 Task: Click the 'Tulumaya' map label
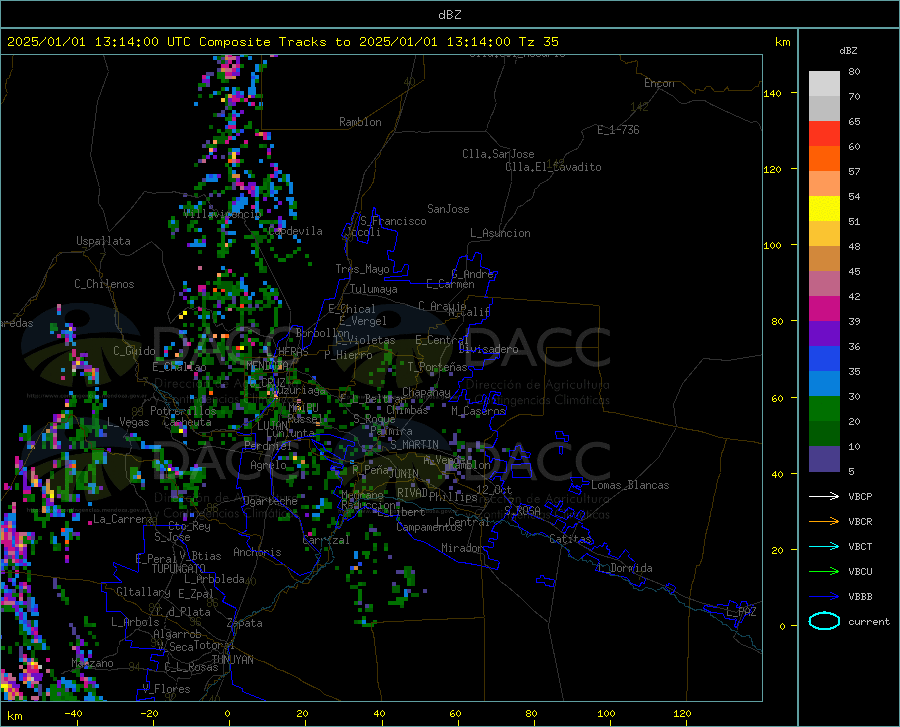373,289
